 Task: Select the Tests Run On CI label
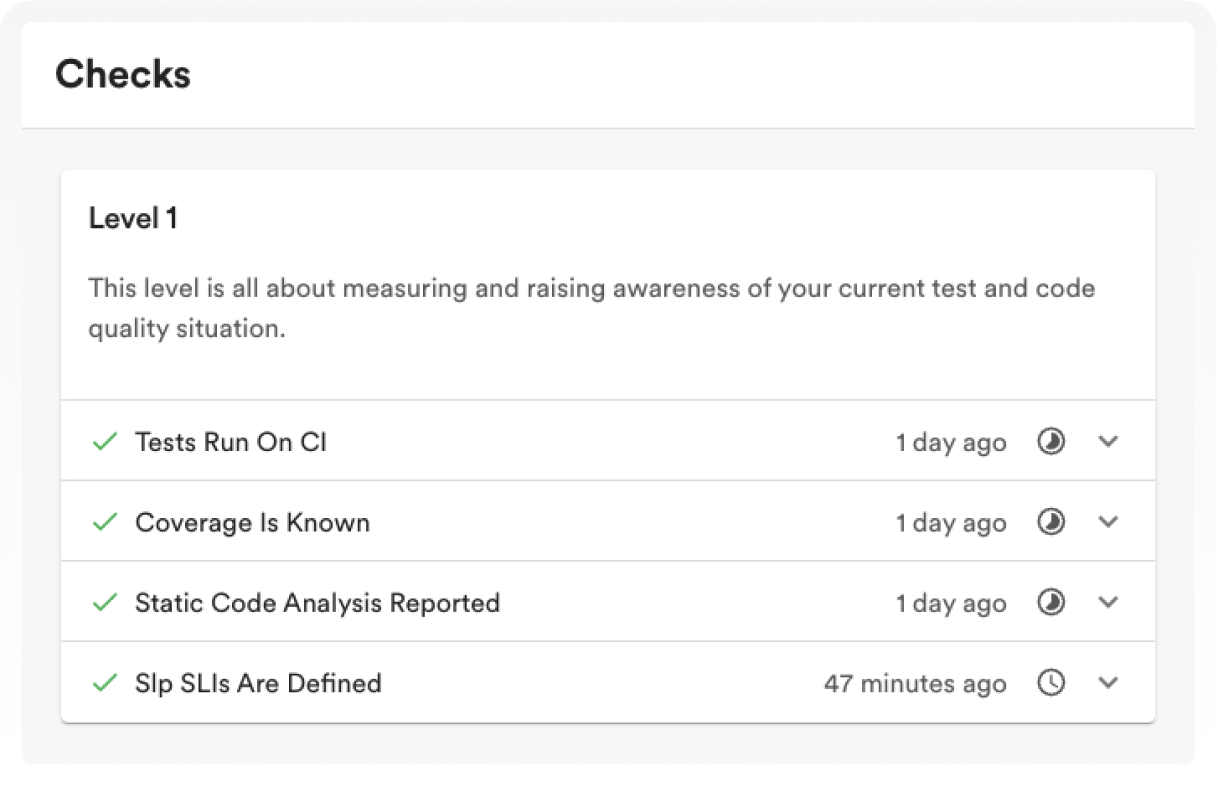click(x=231, y=442)
